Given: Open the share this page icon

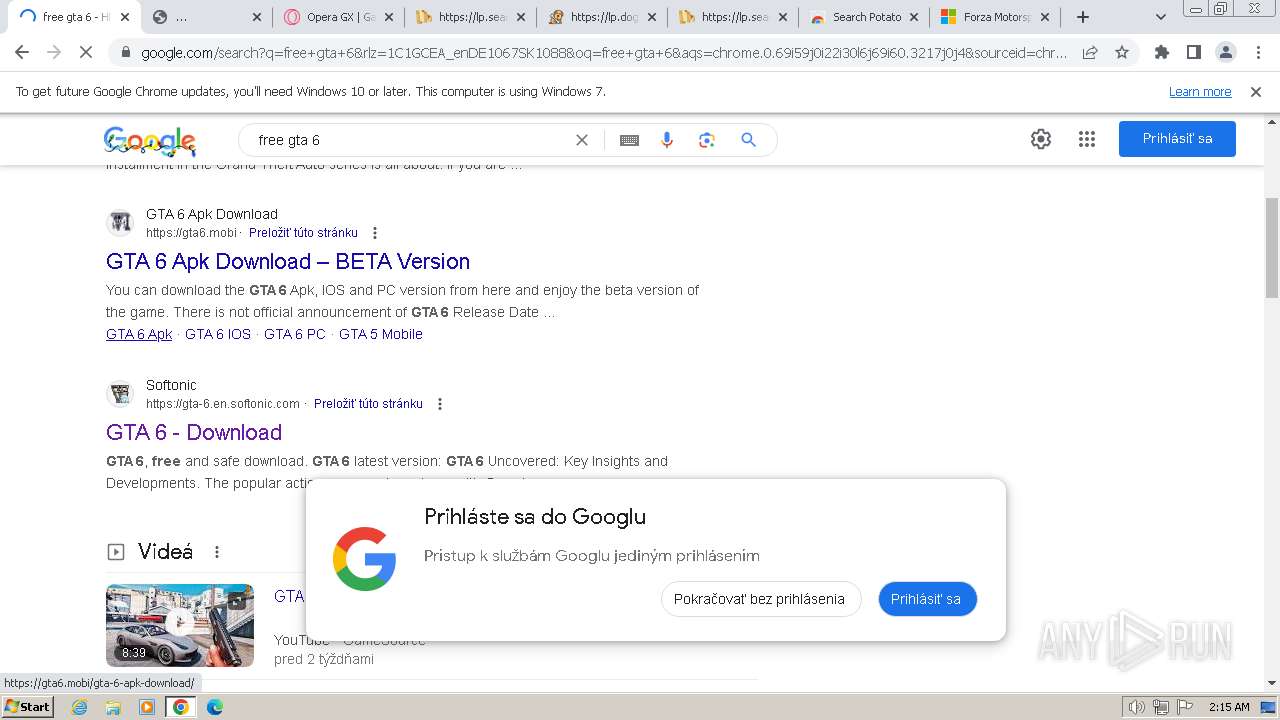Looking at the screenshot, I should [x=1090, y=53].
